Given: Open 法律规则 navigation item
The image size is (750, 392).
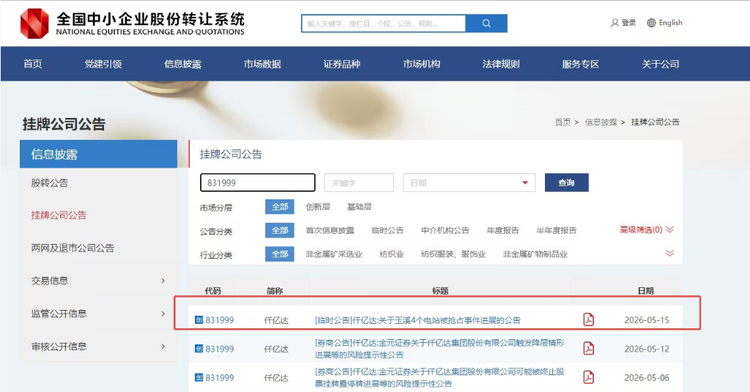Looking at the screenshot, I should click(501, 64).
